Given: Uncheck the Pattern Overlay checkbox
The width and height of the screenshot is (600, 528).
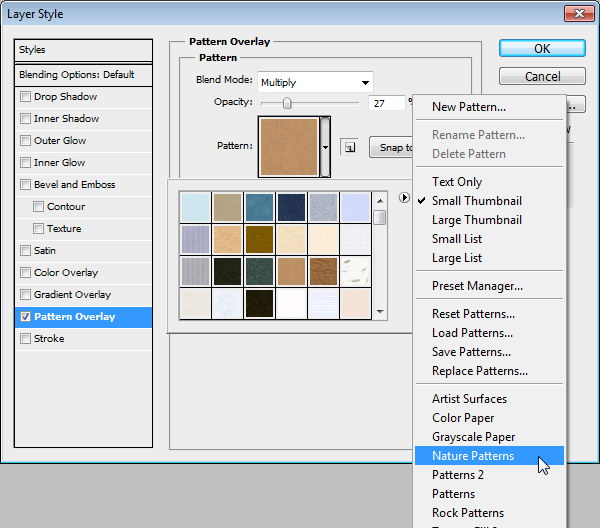Looking at the screenshot, I should click(x=26, y=317).
